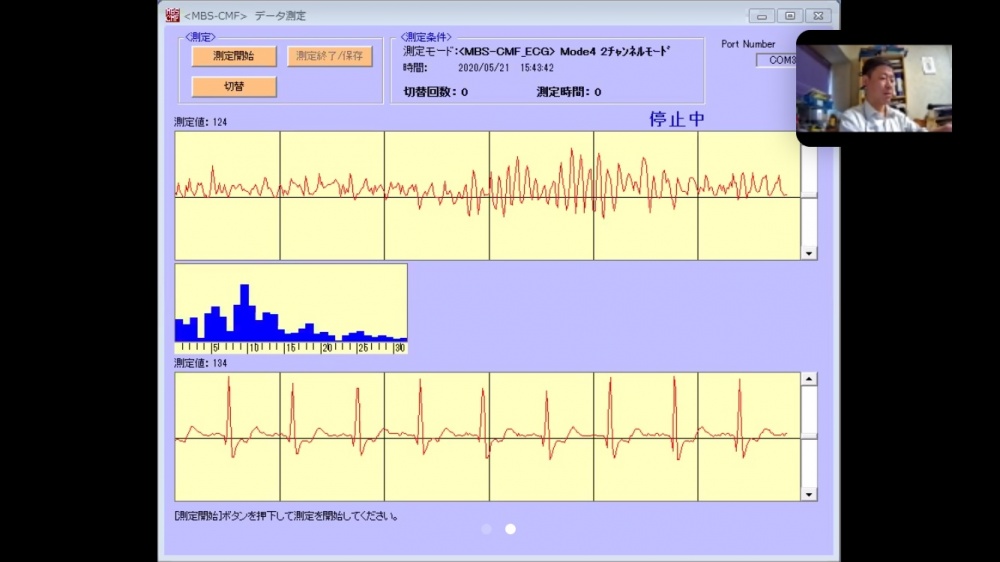The image size is (1000, 562).
Task: Maximize the データ測定 window
Action: pos(790,15)
